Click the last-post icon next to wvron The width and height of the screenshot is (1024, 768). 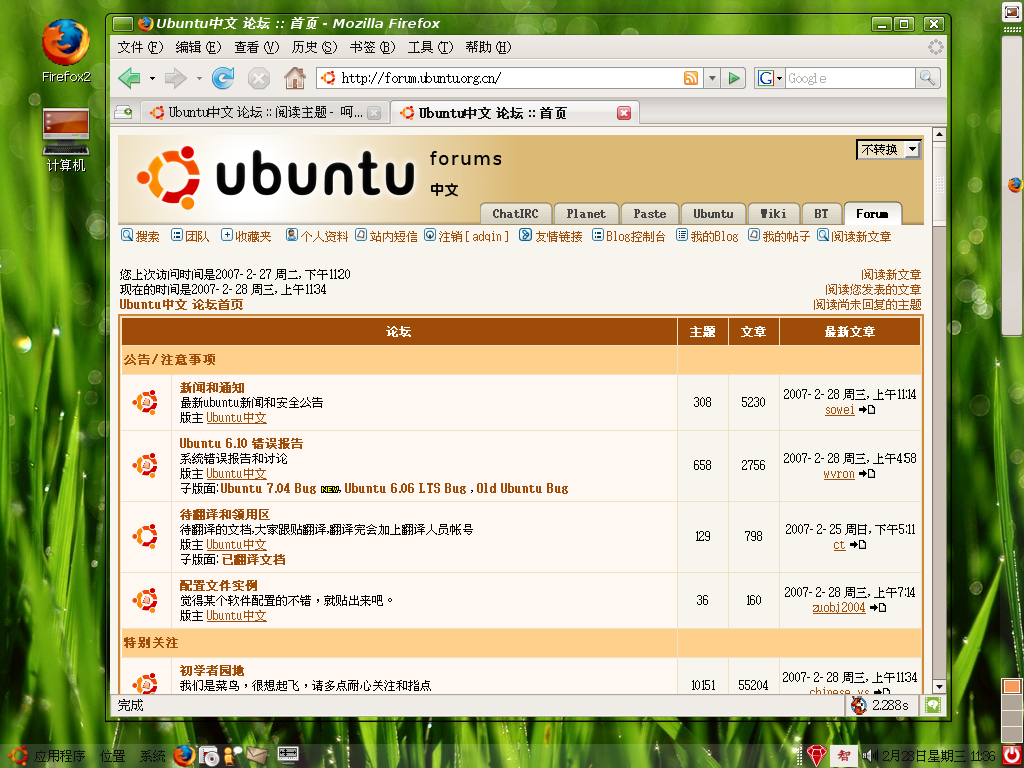tap(867, 474)
